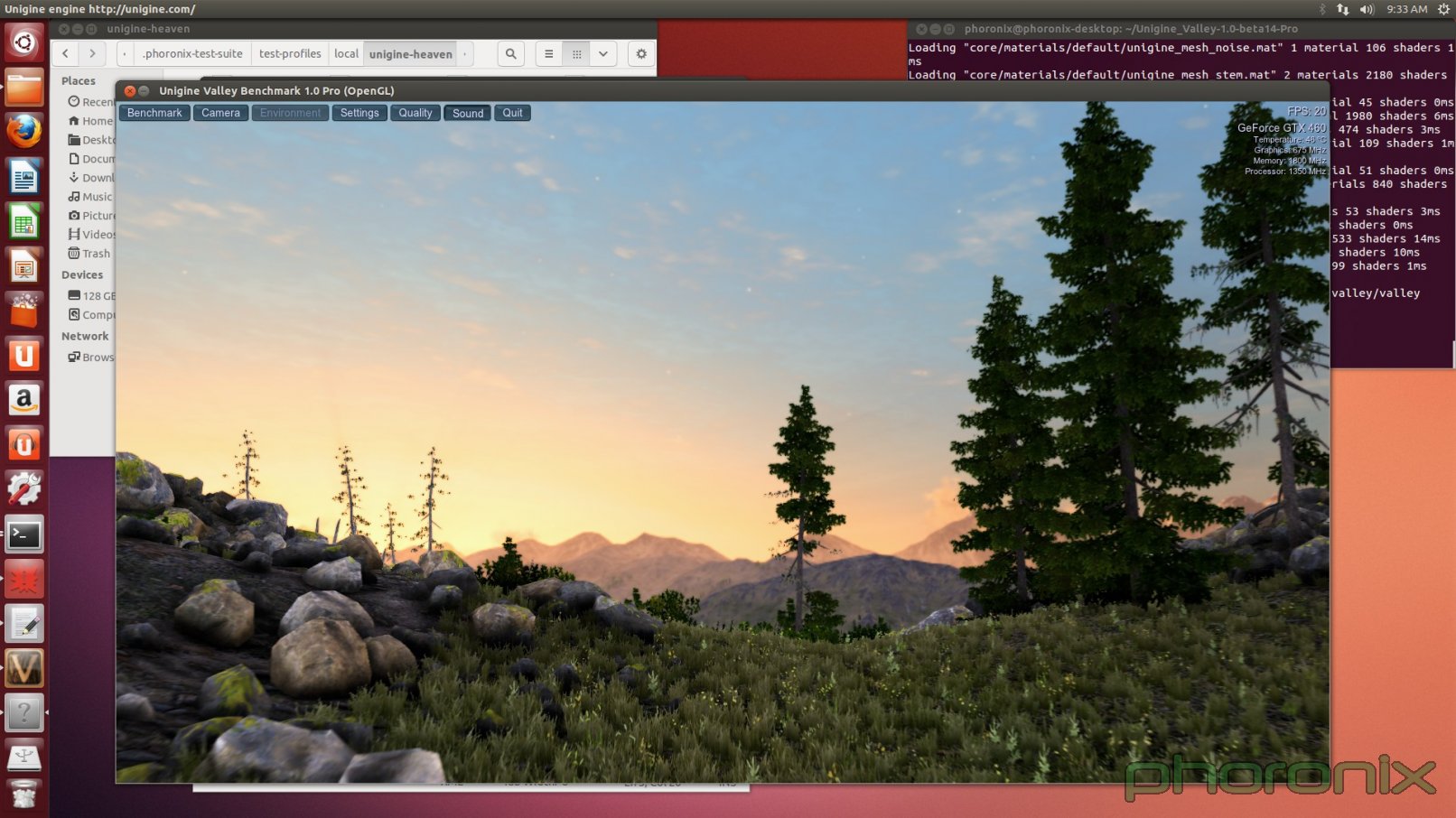Browse Network in sidebar

pyautogui.click(x=91, y=358)
